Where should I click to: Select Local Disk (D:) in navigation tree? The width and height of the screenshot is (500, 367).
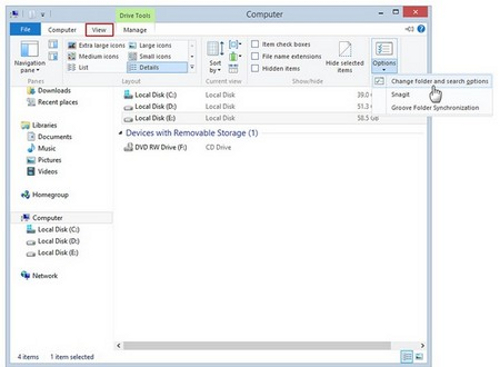pyautogui.click(x=53, y=241)
